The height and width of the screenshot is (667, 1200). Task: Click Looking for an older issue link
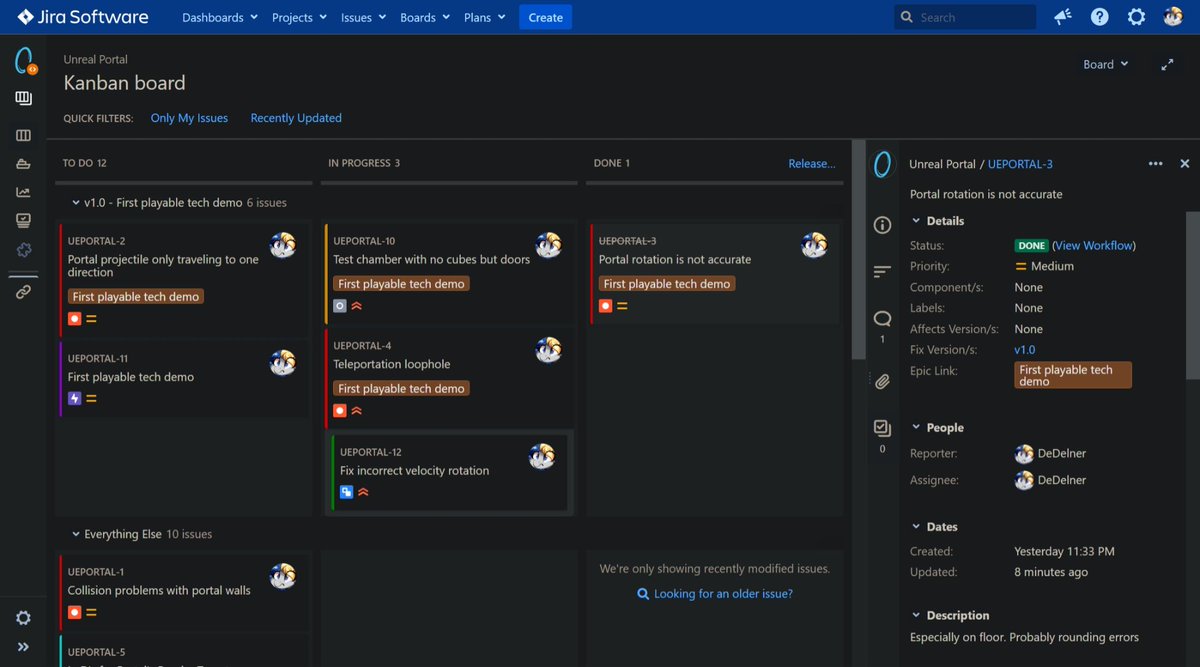(x=723, y=594)
